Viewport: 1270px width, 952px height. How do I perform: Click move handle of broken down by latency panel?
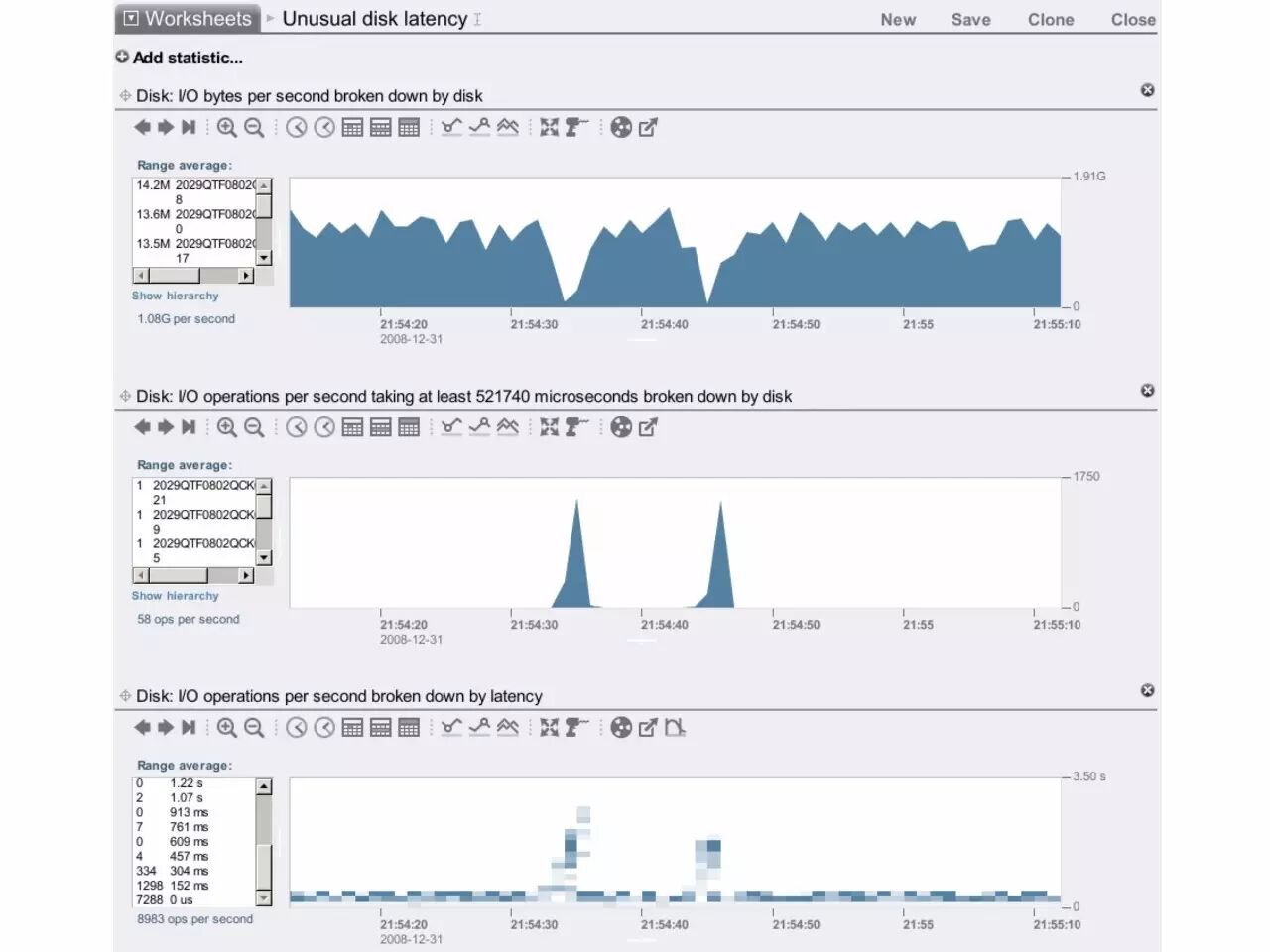point(125,696)
